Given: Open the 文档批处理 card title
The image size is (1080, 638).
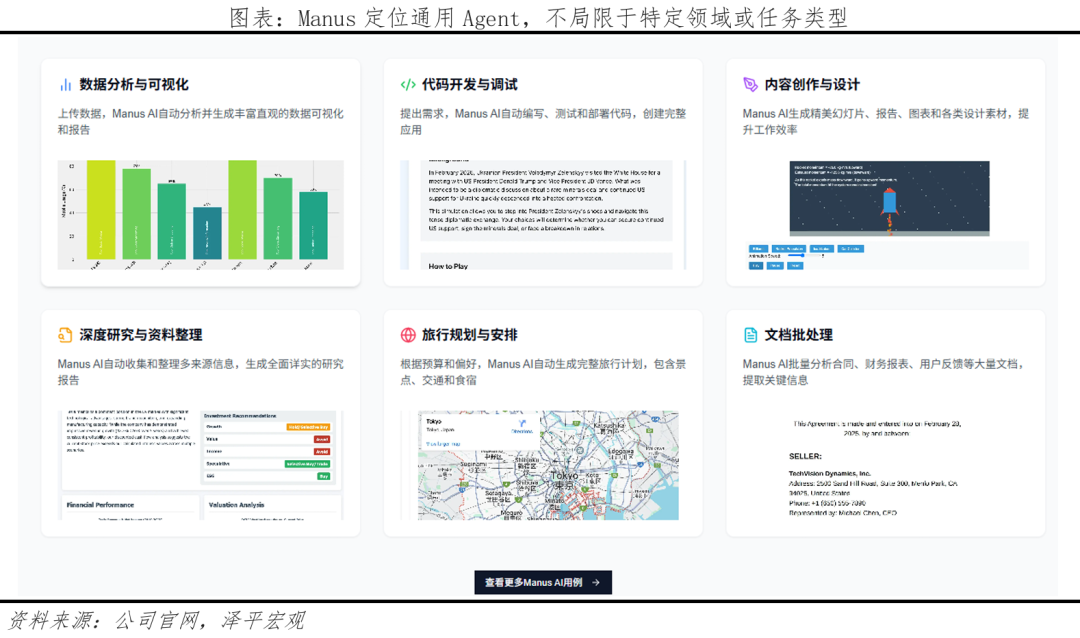Looking at the screenshot, I should pos(798,335).
